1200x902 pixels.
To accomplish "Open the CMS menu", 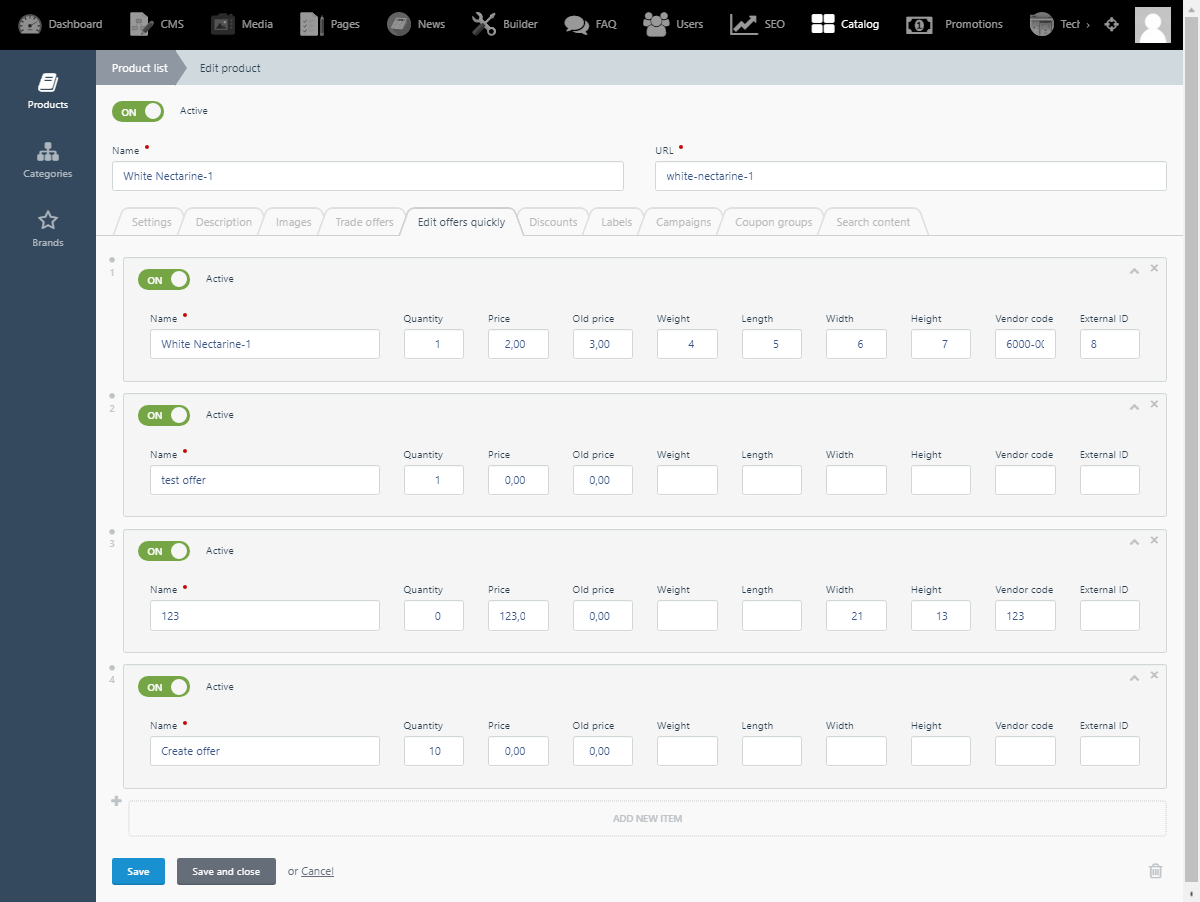I will (158, 24).
